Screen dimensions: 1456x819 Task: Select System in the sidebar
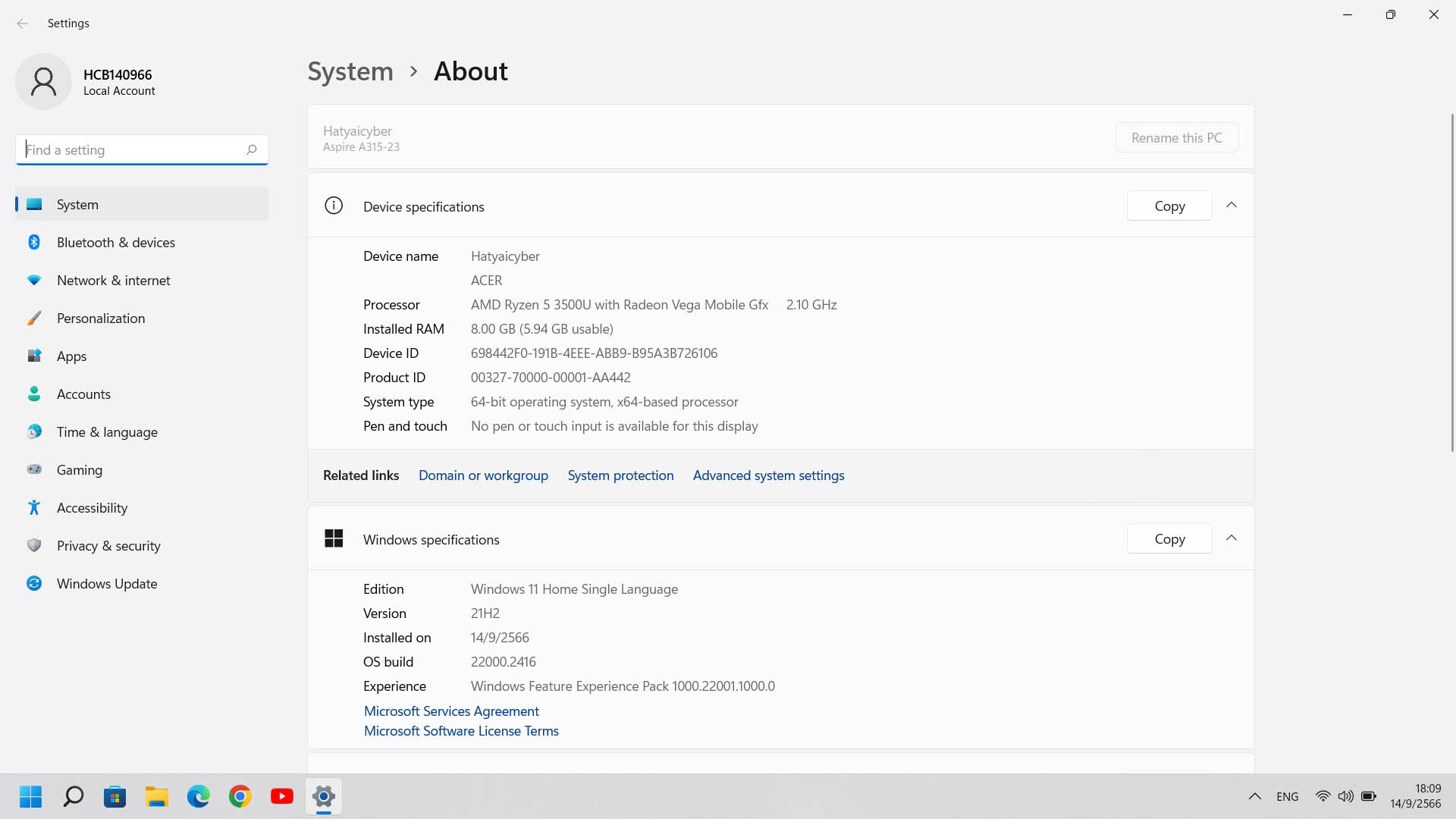click(142, 204)
